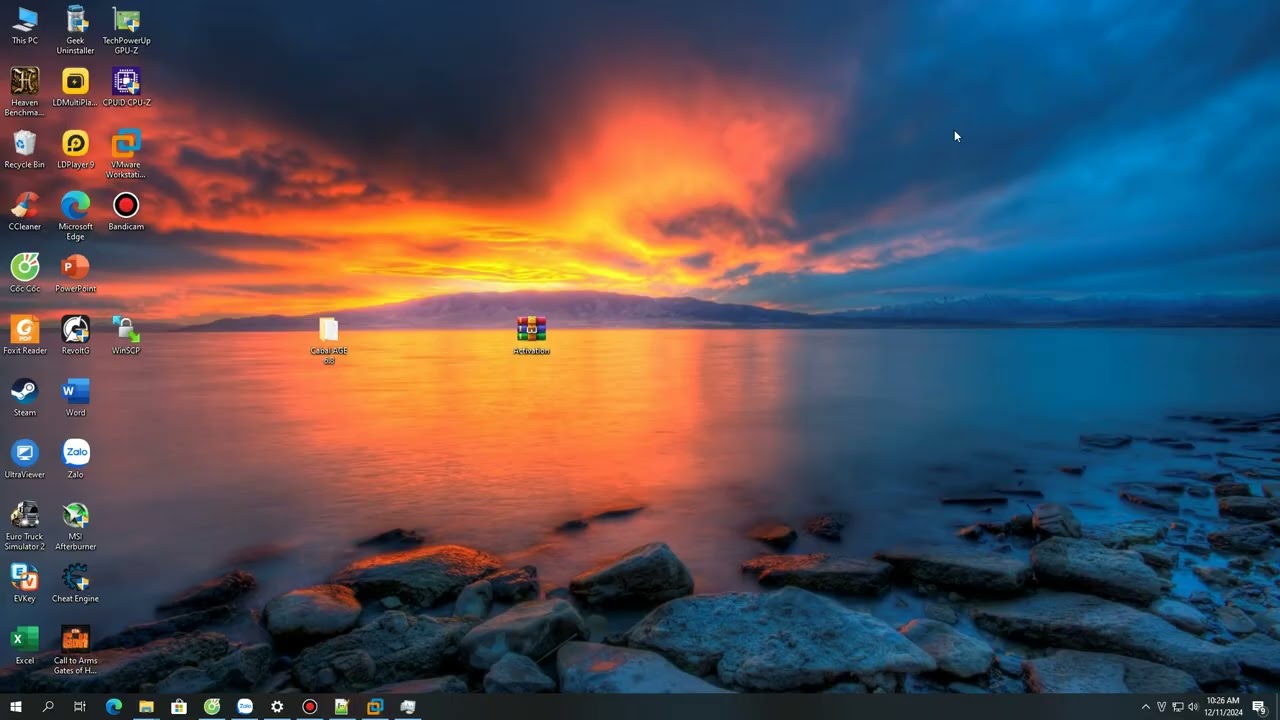Open the volume control tray icon
1280x720 pixels.
pos(1193,707)
